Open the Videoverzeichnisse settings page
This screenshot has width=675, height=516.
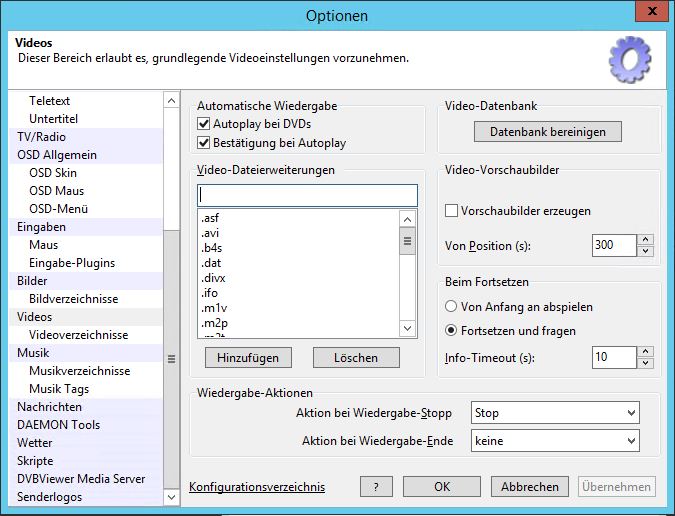pyautogui.click(x=78, y=335)
